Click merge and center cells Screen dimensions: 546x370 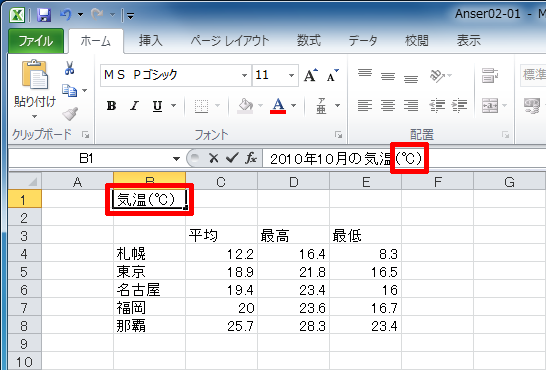490,105
